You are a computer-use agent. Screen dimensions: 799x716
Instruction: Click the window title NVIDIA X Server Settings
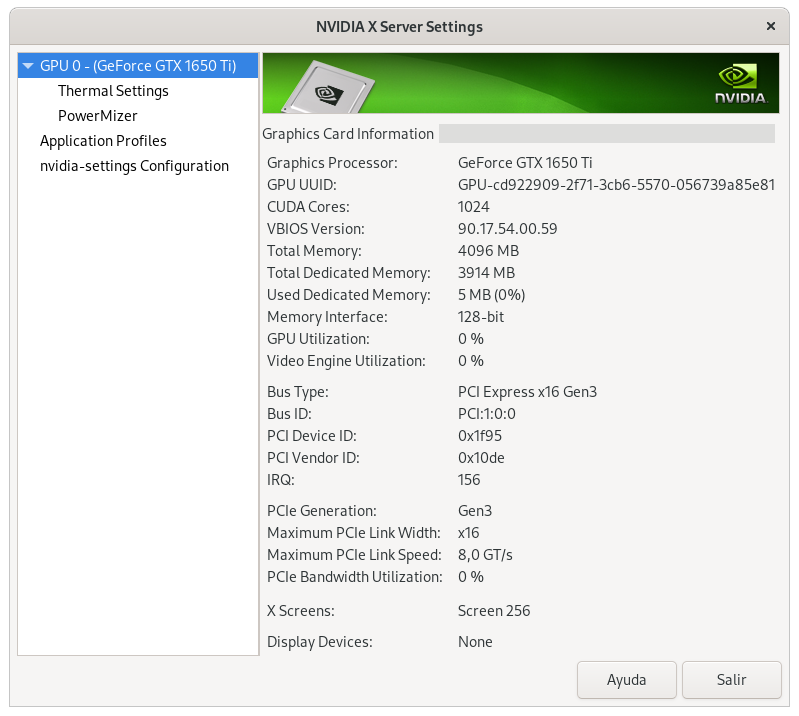pos(400,26)
